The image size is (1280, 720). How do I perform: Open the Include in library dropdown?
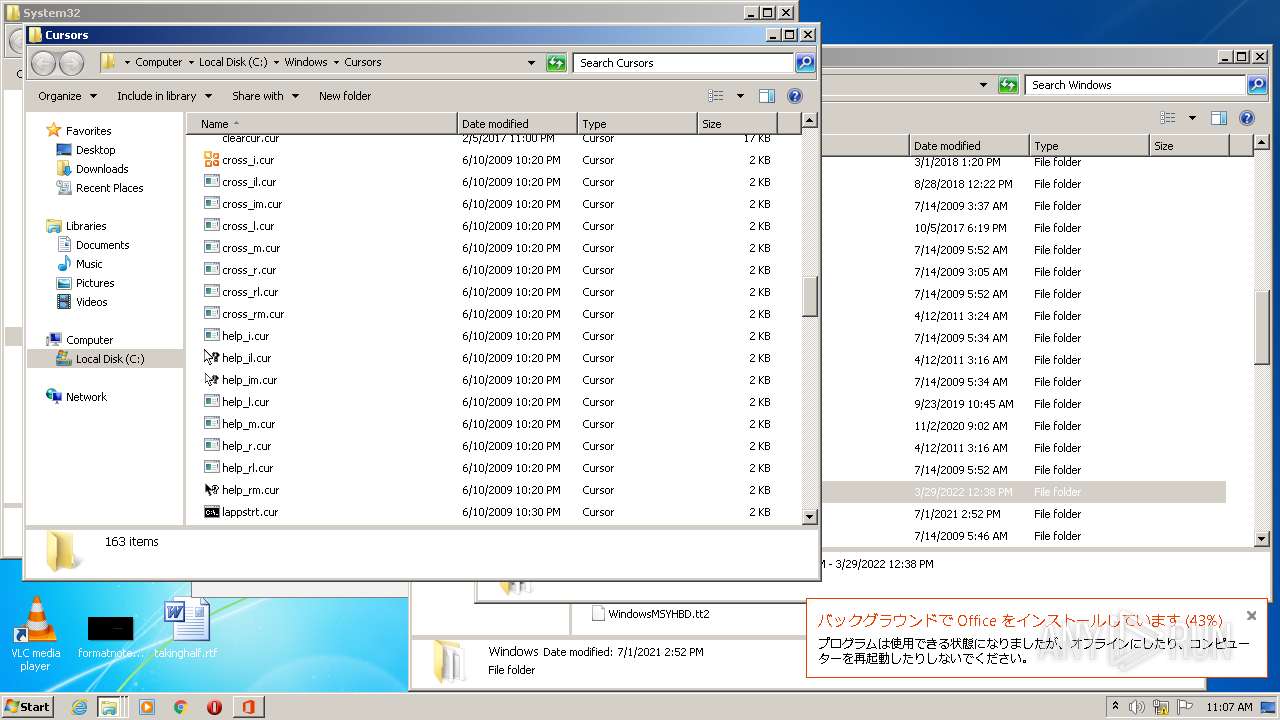click(165, 96)
